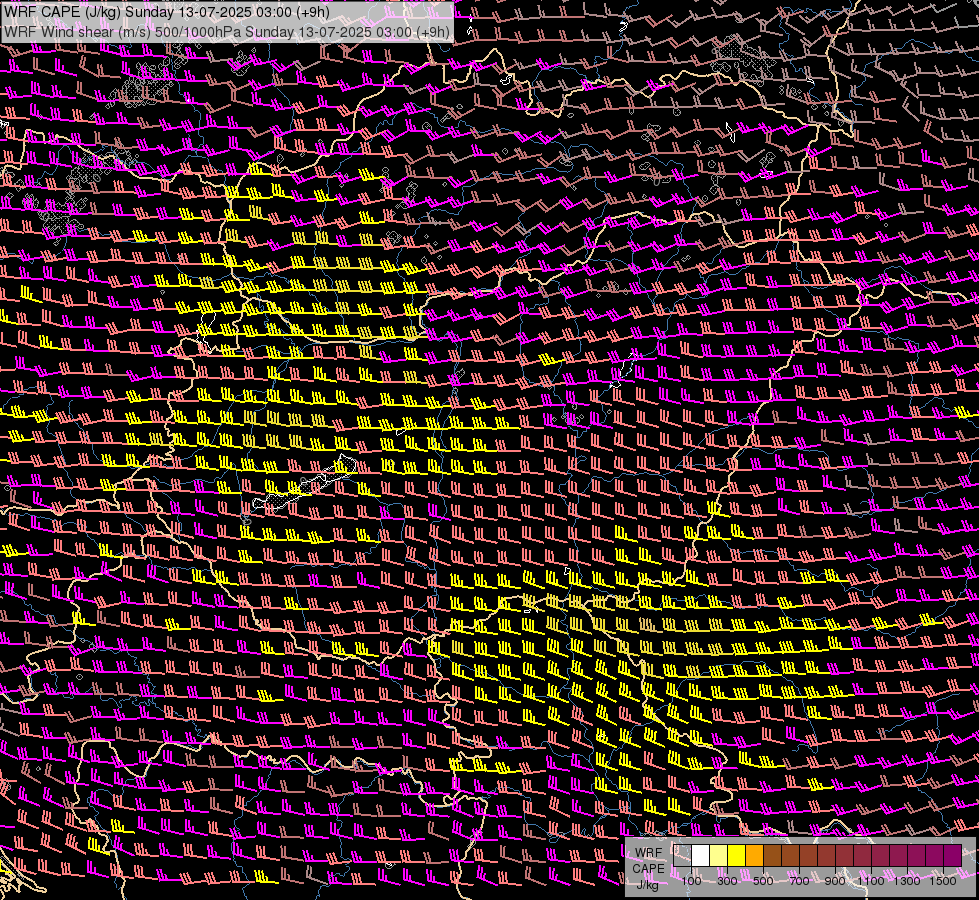Click the legend label 1300
This screenshot has width=979, height=900.
pyautogui.click(x=907, y=881)
